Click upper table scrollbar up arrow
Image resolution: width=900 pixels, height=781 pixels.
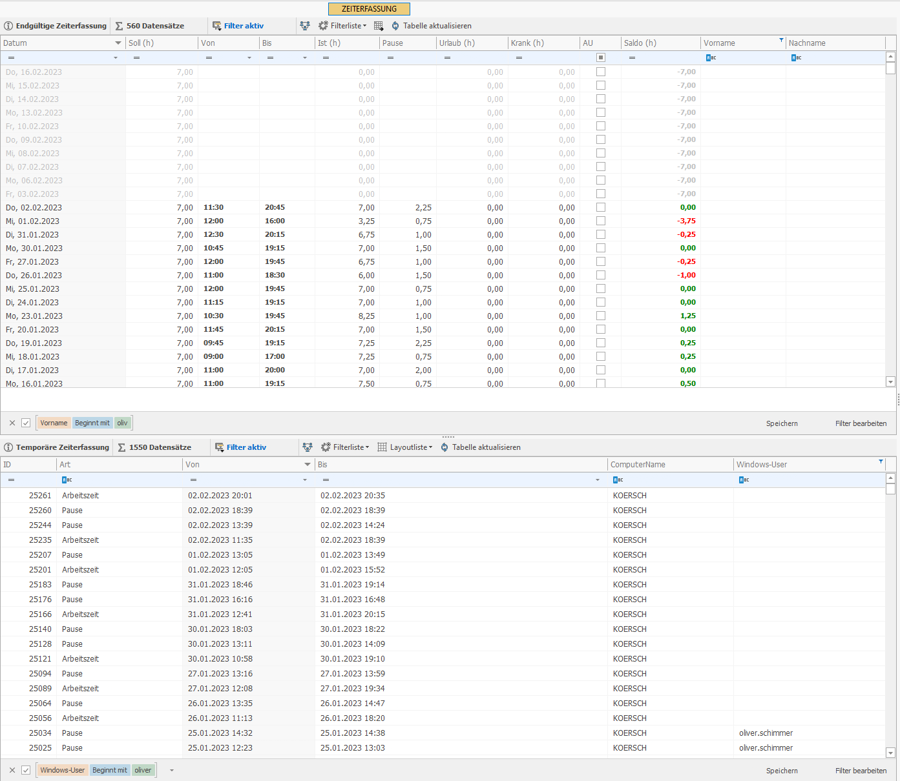click(x=890, y=57)
